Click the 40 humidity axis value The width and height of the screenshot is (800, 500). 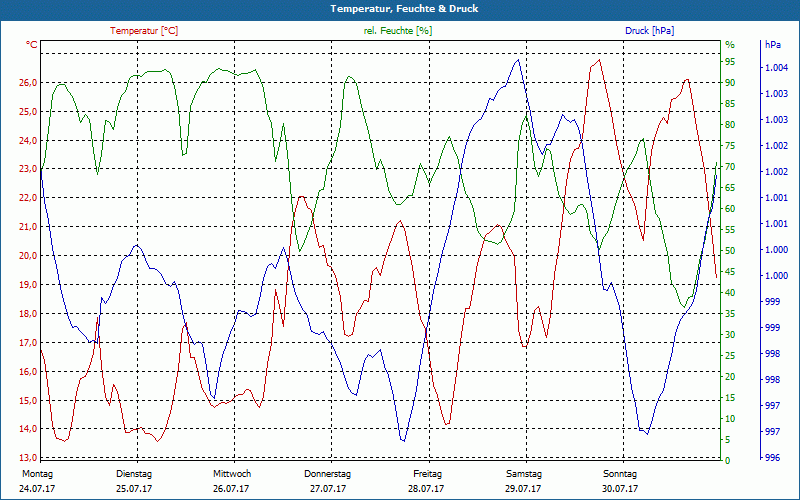pyautogui.click(x=730, y=293)
